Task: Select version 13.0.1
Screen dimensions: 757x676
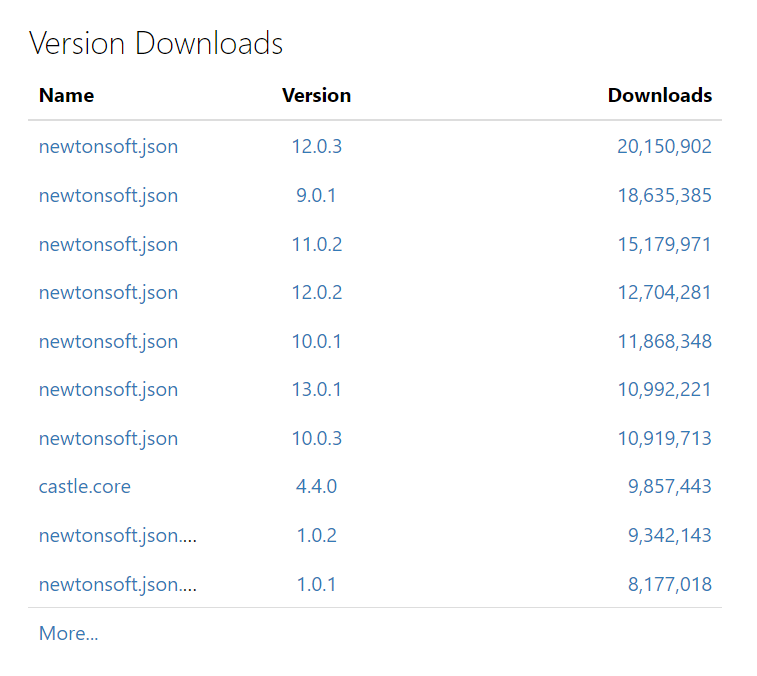Action: [317, 390]
